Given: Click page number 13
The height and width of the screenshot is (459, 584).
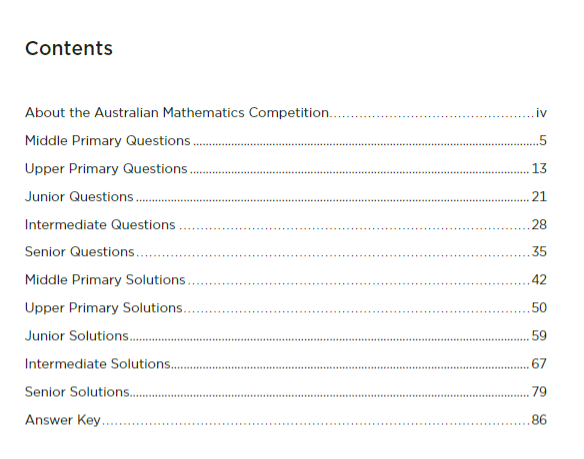Looking at the screenshot, I should click(539, 168).
